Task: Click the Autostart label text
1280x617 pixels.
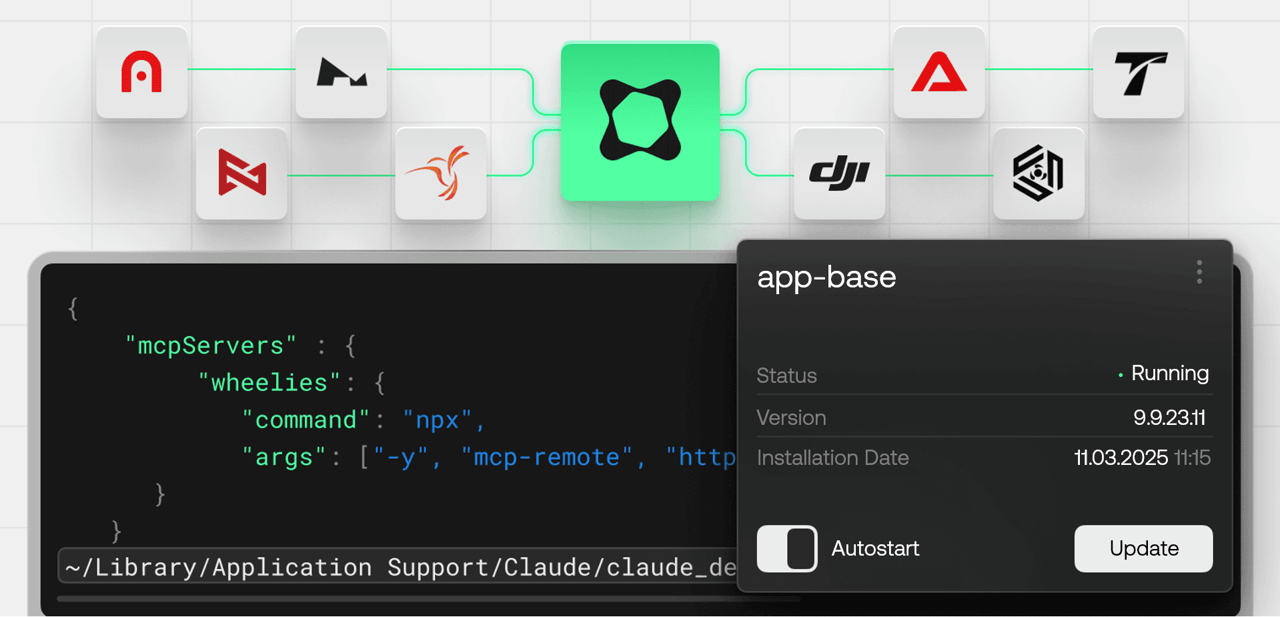Action: [x=875, y=549]
